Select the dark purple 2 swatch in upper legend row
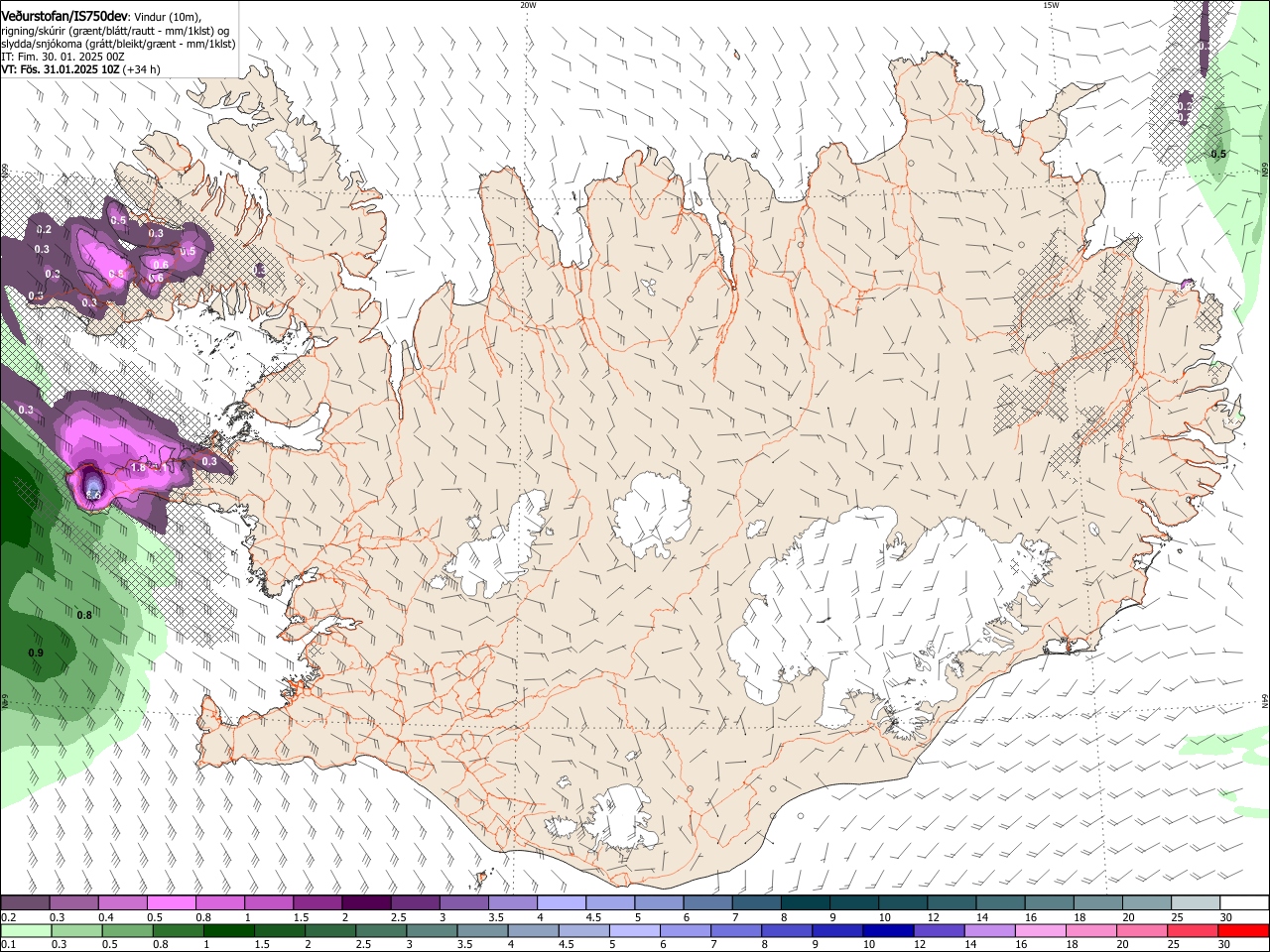The width and height of the screenshot is (1270, 952). pyautogui.click(x=365, y=903)
